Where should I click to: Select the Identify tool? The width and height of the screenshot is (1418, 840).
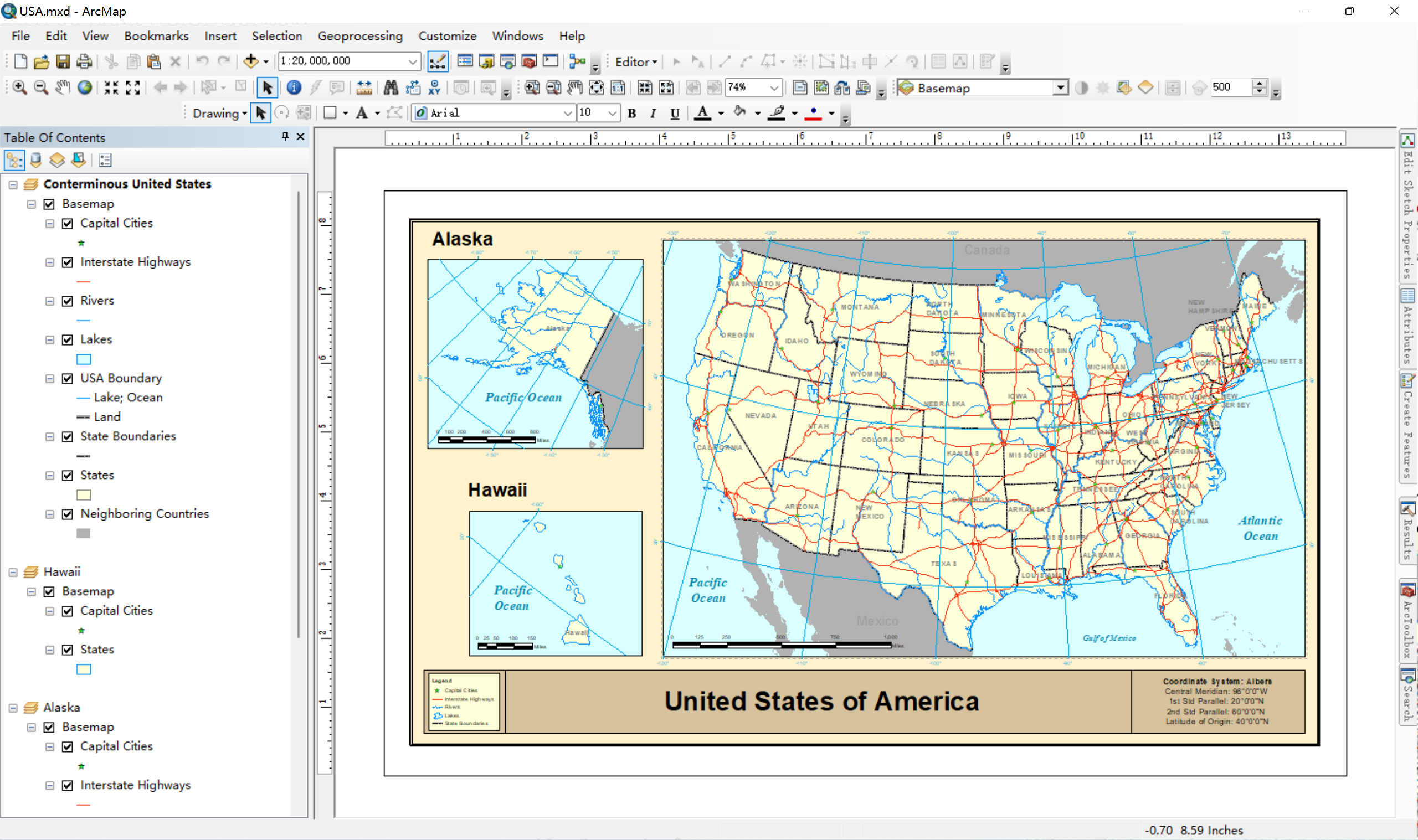click(294, 87)
